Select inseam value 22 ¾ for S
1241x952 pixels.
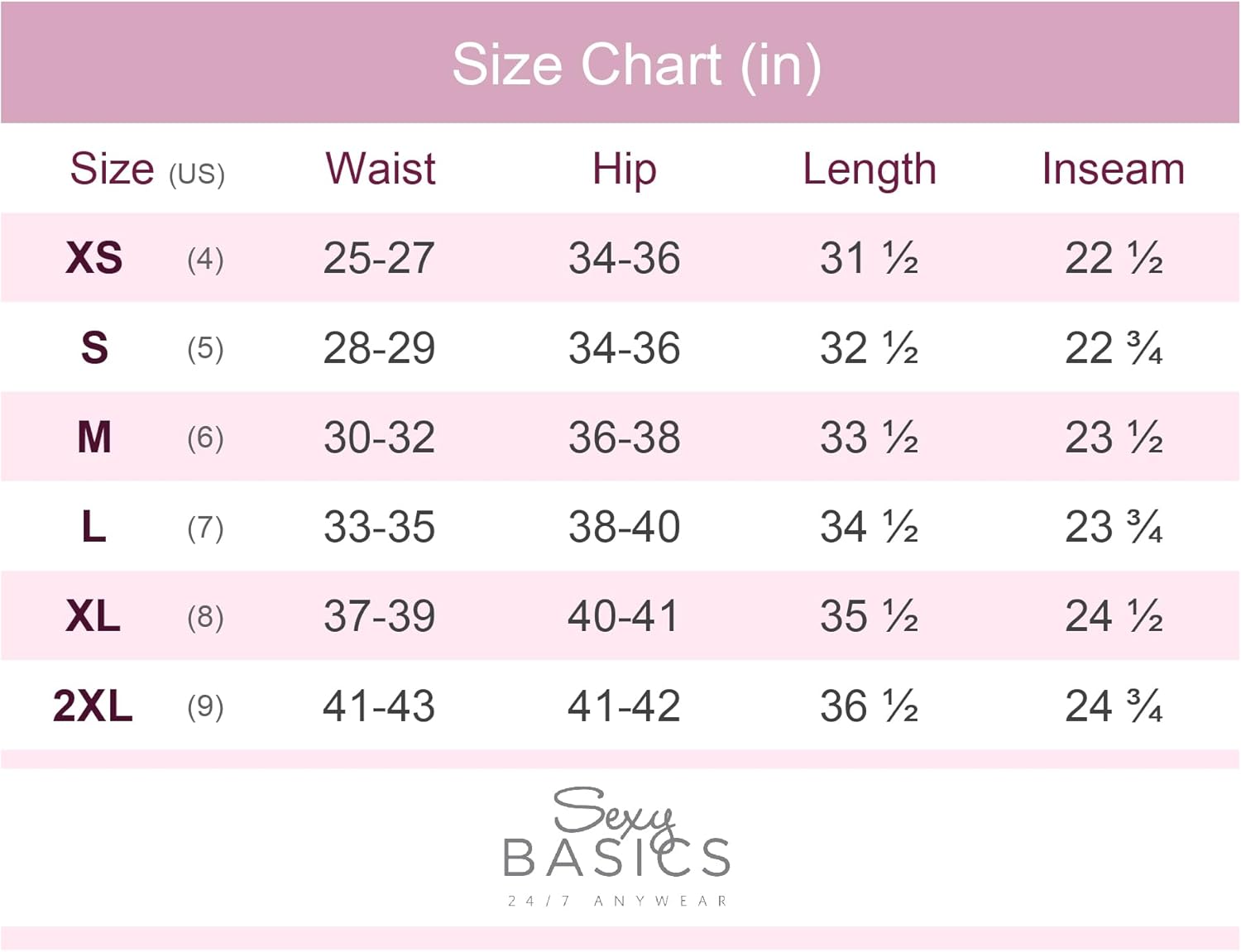point(1114,347)
